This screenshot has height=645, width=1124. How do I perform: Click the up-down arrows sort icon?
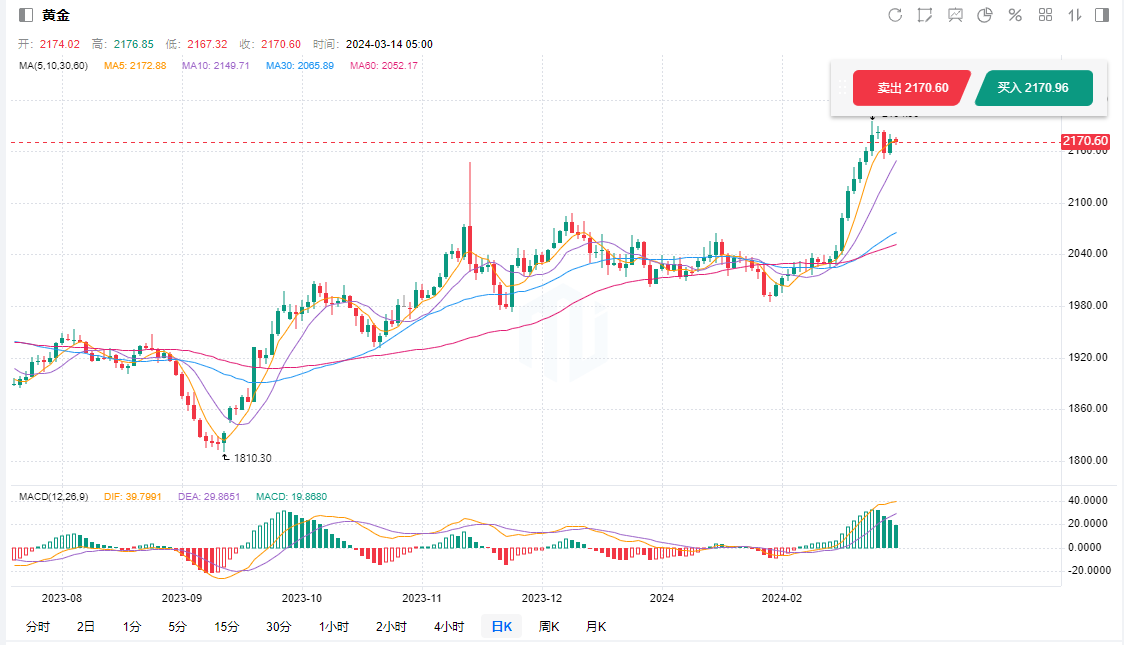(1075, 15)
